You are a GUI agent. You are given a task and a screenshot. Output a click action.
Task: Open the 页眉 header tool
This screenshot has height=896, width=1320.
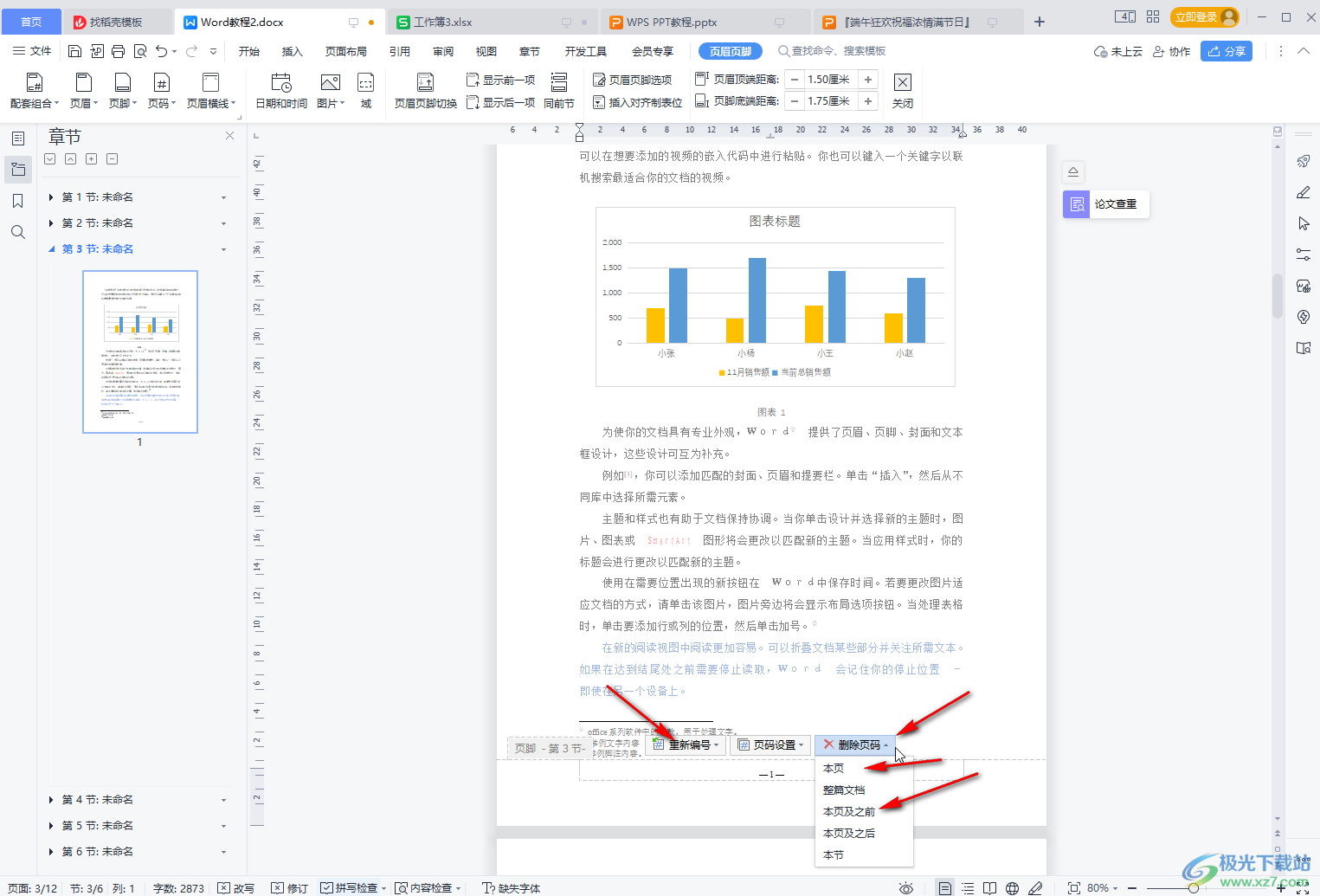point(83,91)
